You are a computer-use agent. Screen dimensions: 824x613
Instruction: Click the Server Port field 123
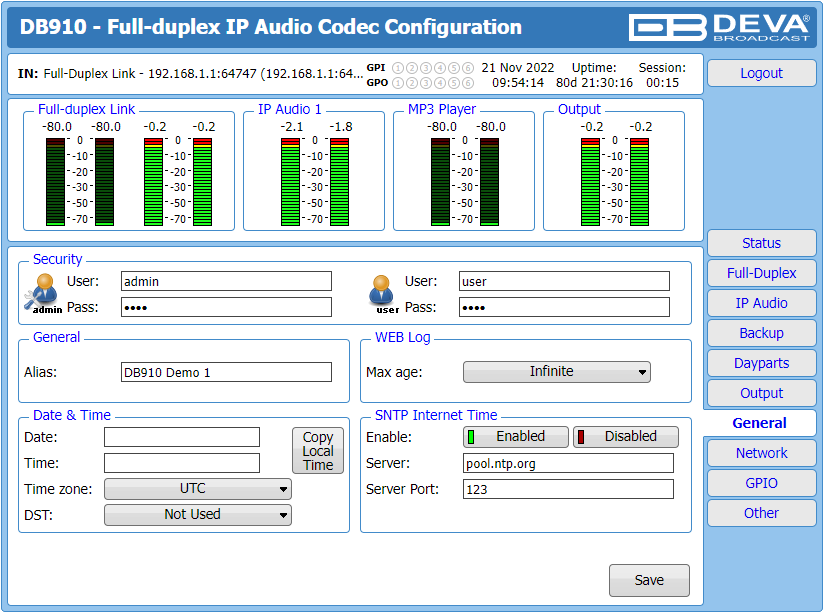click(x=568, y=489)
